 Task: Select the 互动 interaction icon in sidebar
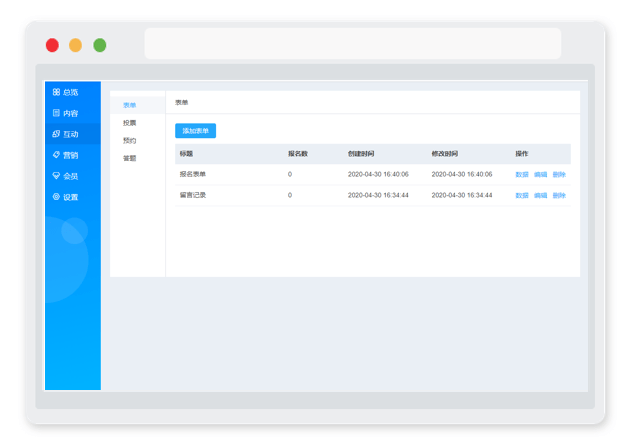point(56,134)
